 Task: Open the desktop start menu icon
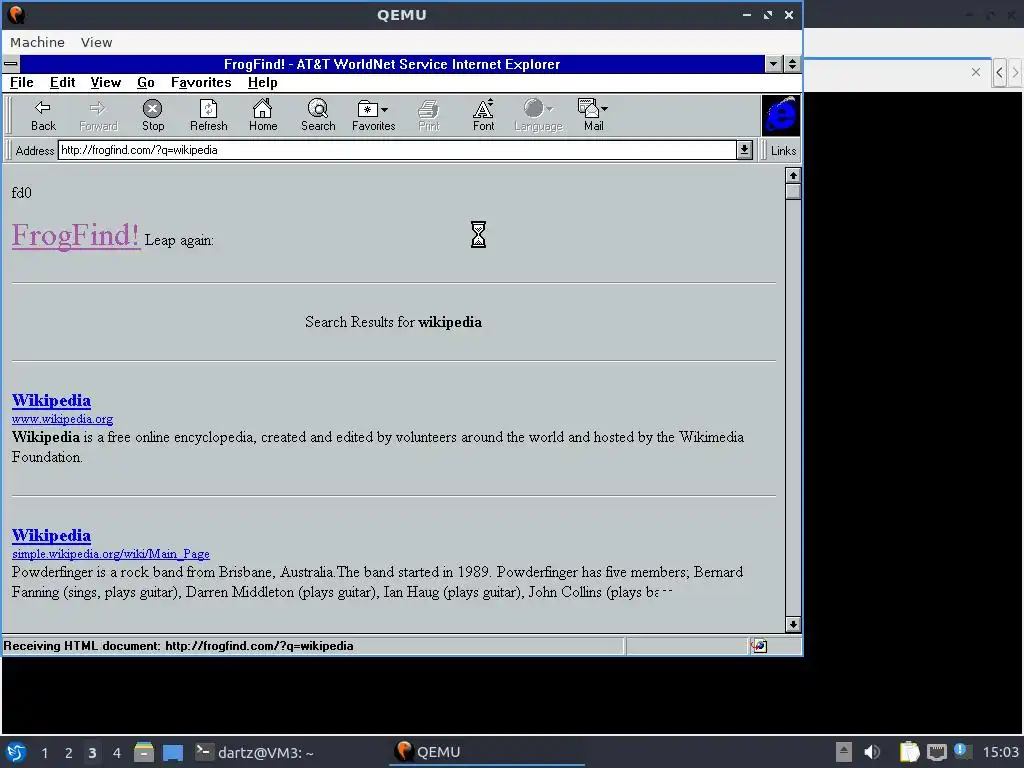pos(16,752)
